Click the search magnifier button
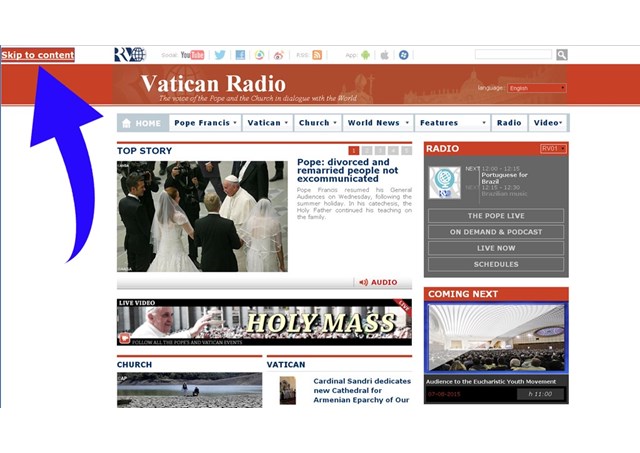The width and height of the screenshot is (640, 453). point(562,55)
